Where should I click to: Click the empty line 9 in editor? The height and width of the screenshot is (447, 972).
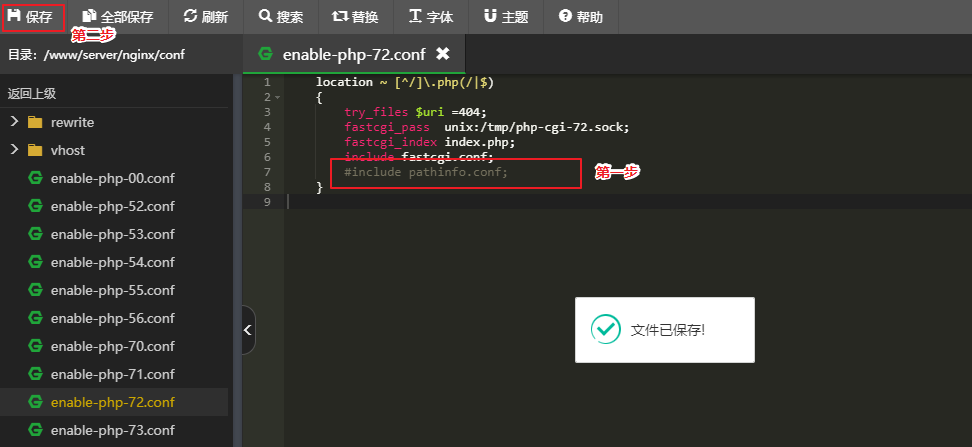[629, 202]
